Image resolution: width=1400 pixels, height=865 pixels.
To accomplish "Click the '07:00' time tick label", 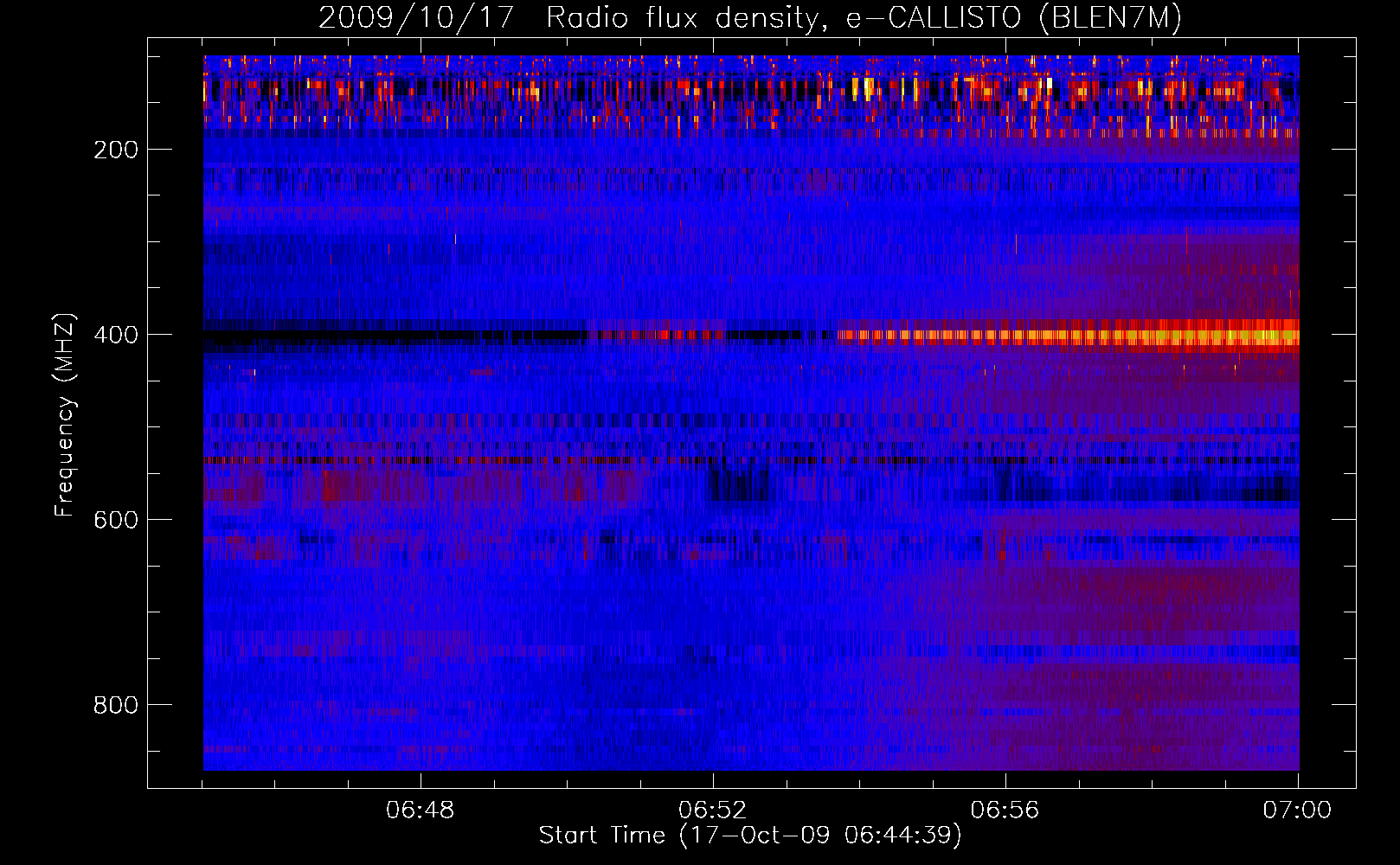I will pyautogui.click(x=1297, y=811).
